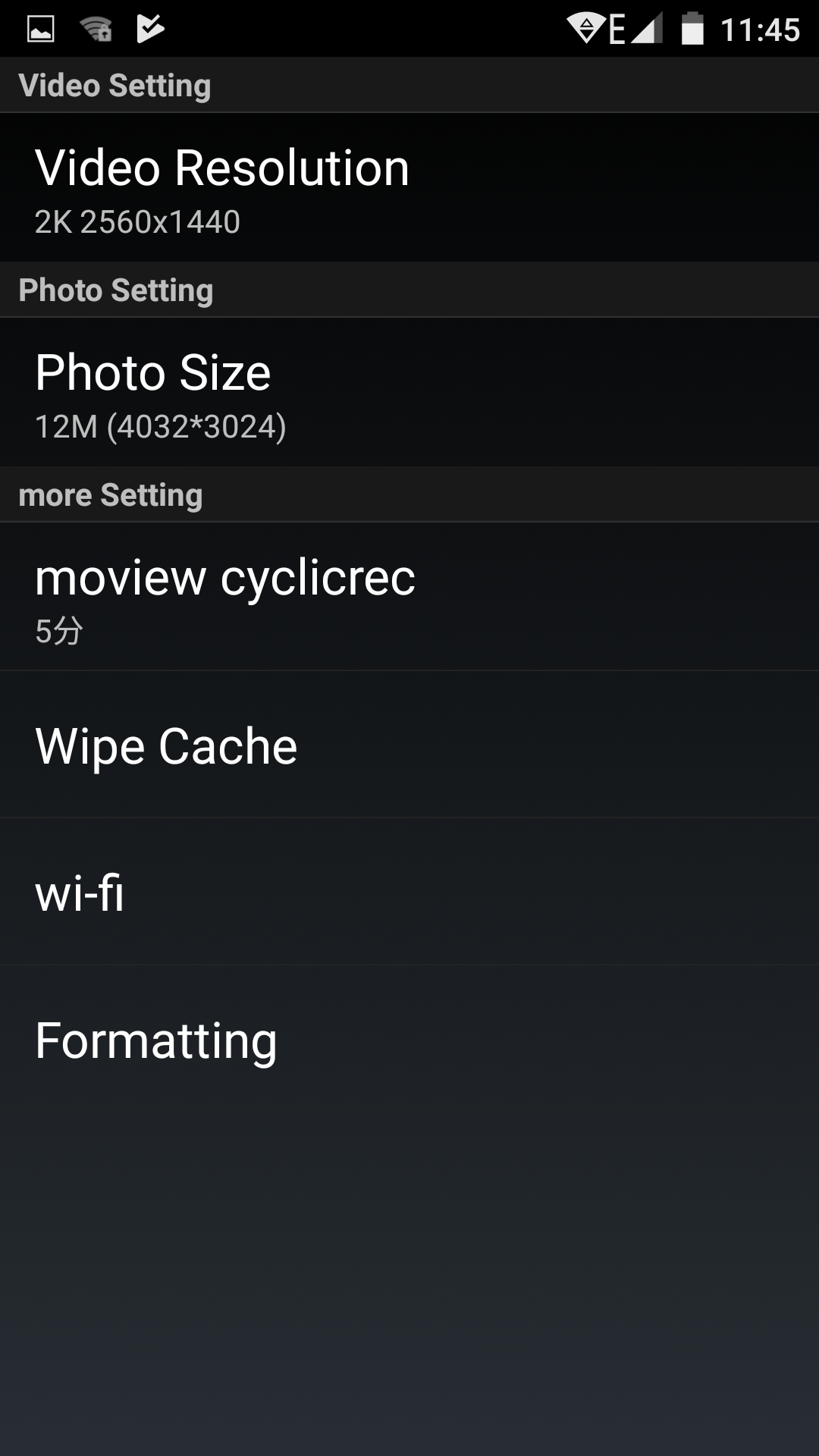819x1456 pixels.
Task: Tap the checkmark task notification icon
Action: [150, 30]
